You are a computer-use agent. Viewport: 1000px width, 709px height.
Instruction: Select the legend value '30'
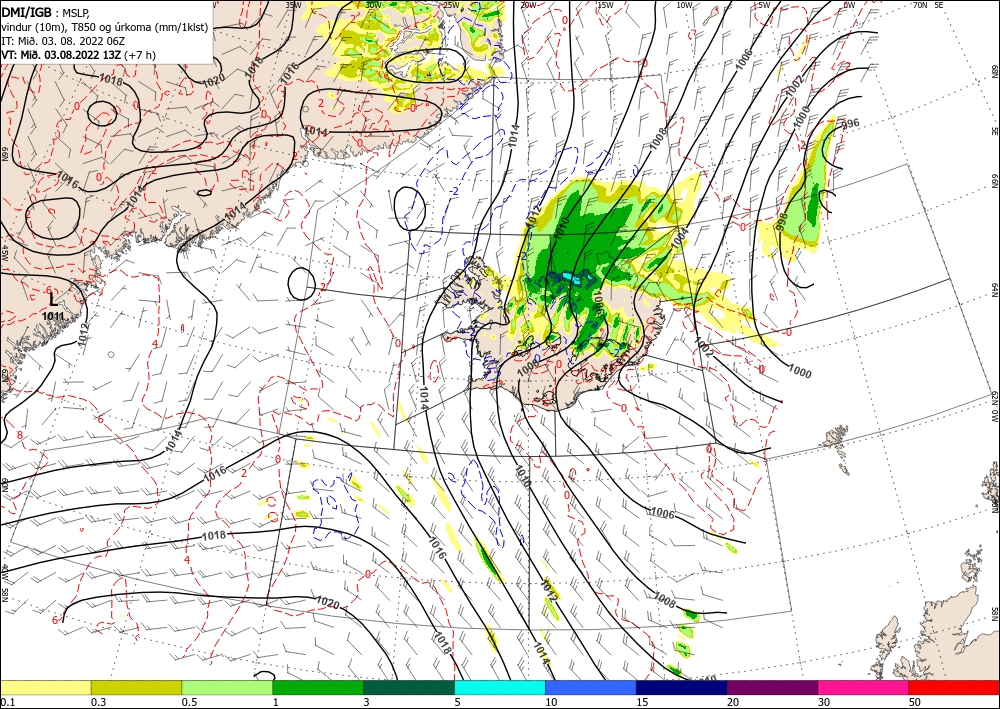tap(824, 702)
